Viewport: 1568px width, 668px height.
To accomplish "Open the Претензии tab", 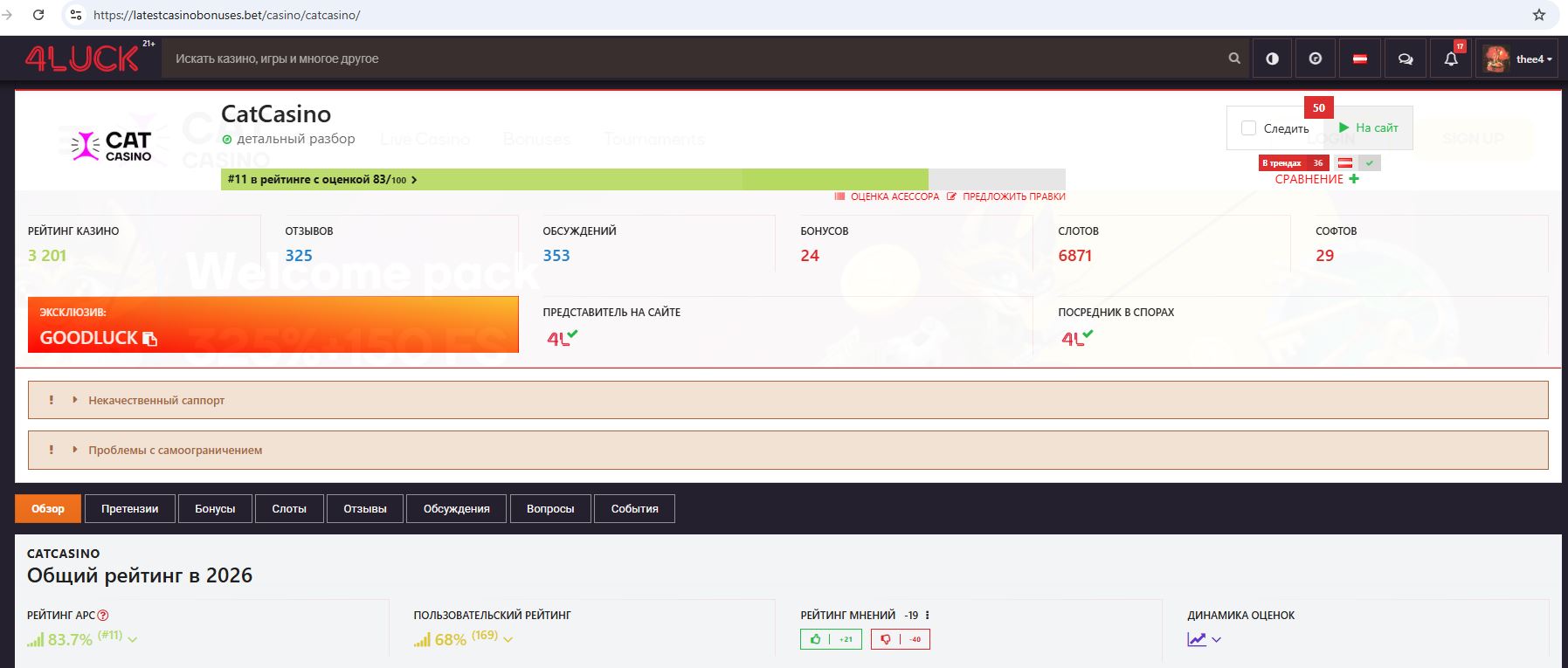I will 129,508.
